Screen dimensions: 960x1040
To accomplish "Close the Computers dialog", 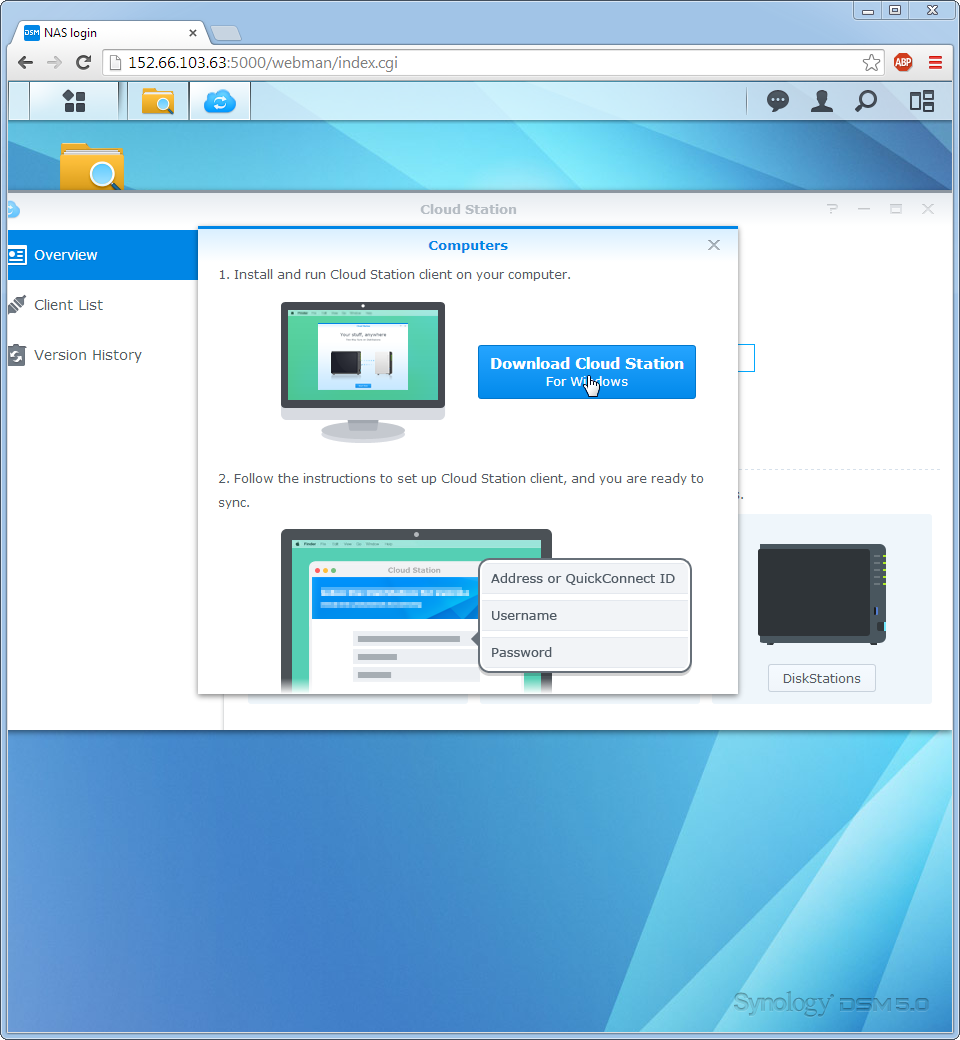I will point(714,245).
